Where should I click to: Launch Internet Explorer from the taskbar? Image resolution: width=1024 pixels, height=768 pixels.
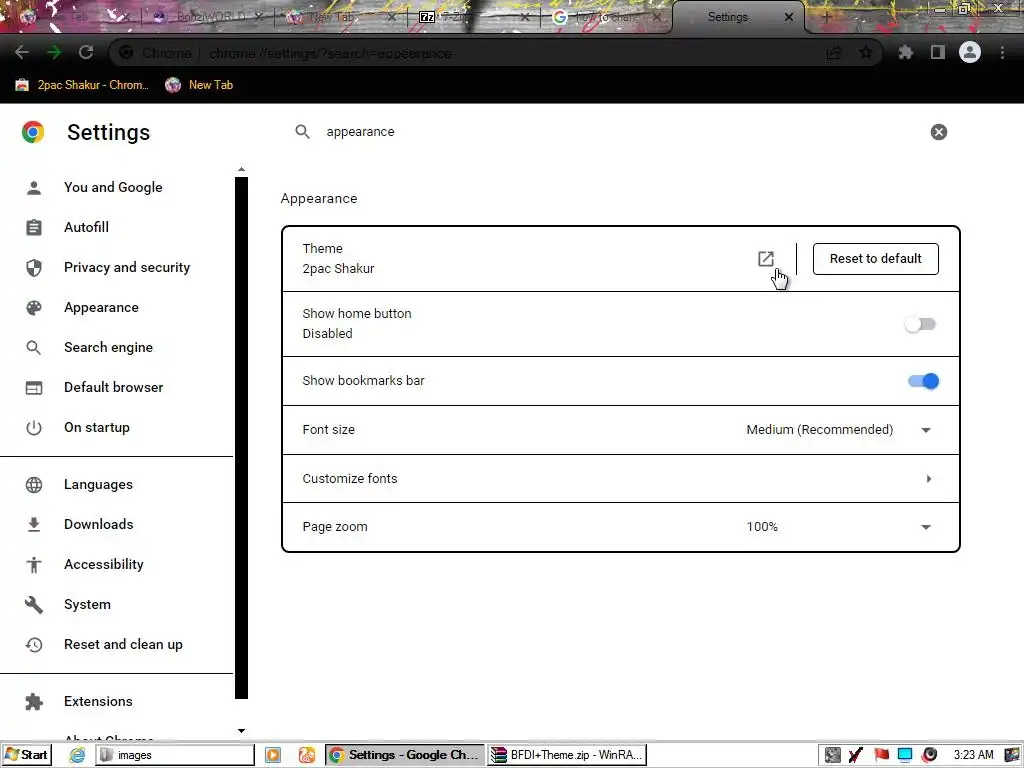[77, 755]
